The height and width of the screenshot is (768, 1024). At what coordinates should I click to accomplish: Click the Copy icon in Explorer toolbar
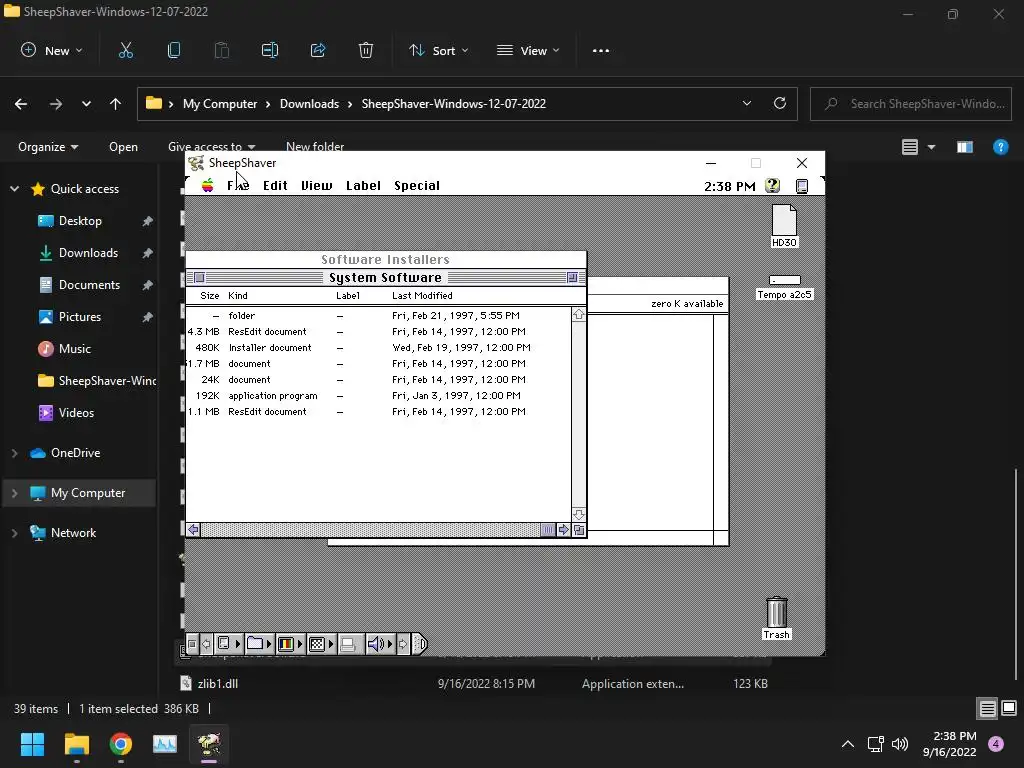174,50
